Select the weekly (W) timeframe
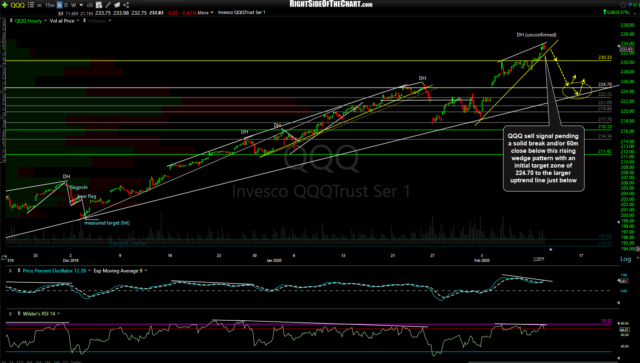This screenshot has width=640, height=363. tap(73, 5)
